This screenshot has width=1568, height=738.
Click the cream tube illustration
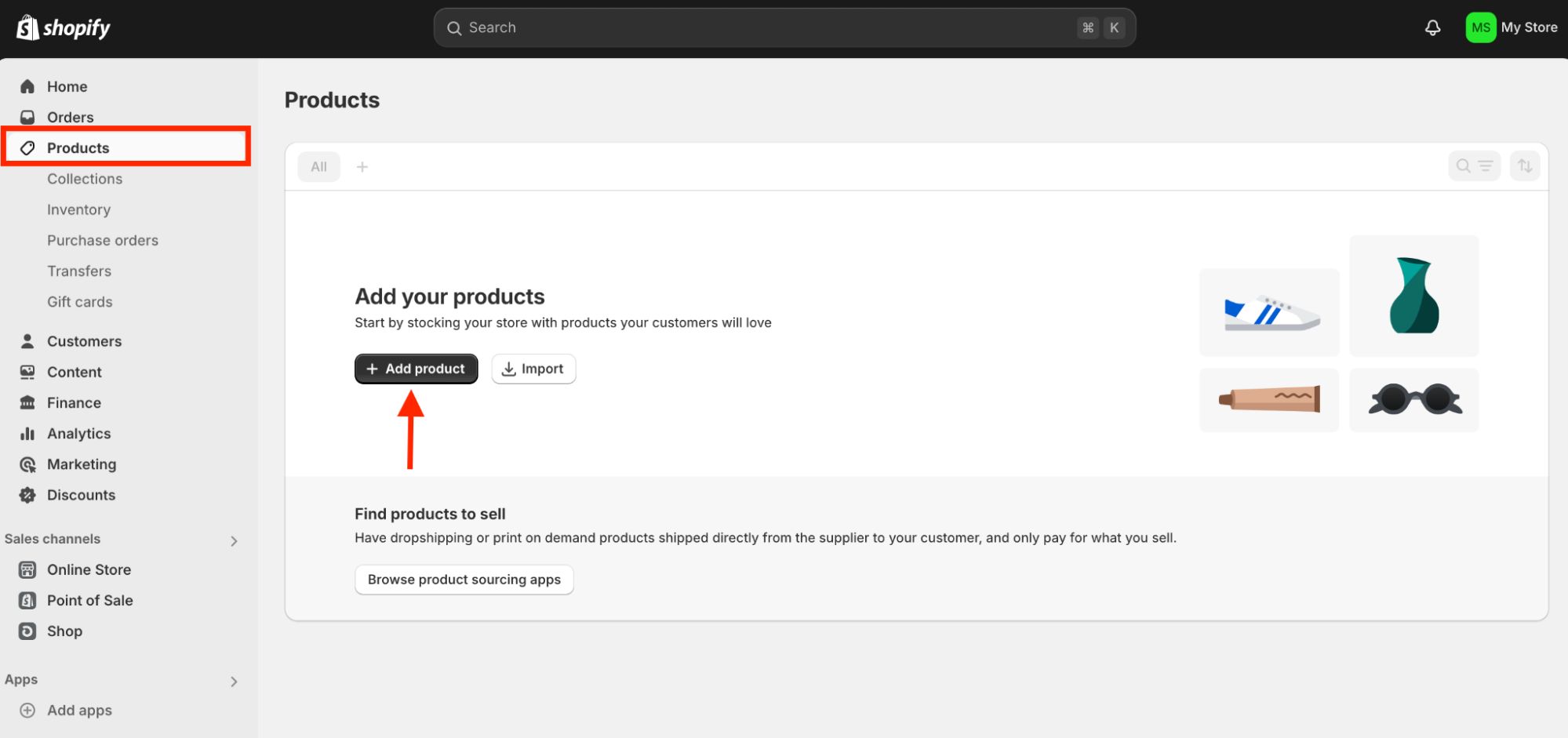pos(1269,400)
